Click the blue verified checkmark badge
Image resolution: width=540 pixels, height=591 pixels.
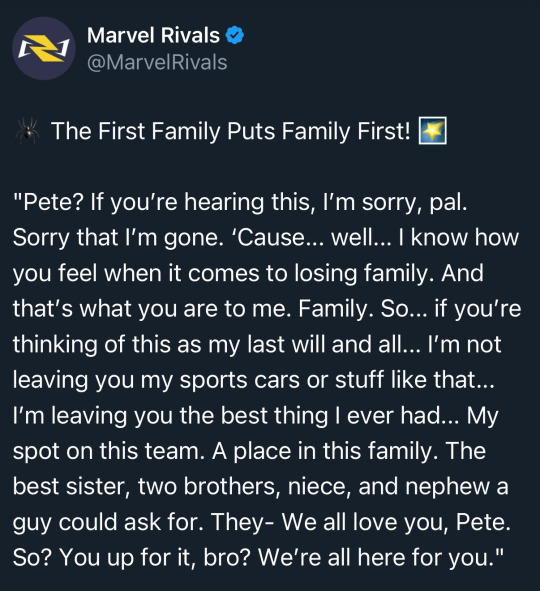tap(234, 35)
